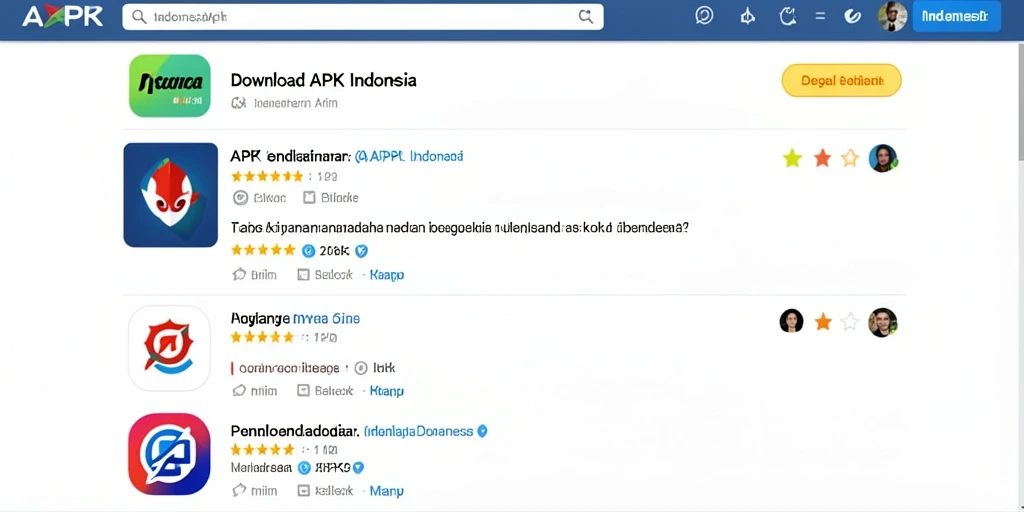1024x512 pixels.
Task: Click the Pennloendadodiaar app title
Action: coord(295,431)
